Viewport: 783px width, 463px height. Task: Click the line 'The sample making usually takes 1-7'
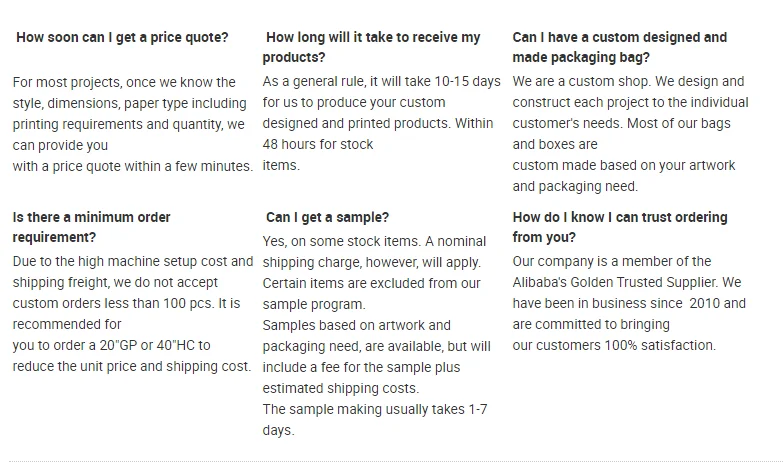tap(375, 409)
